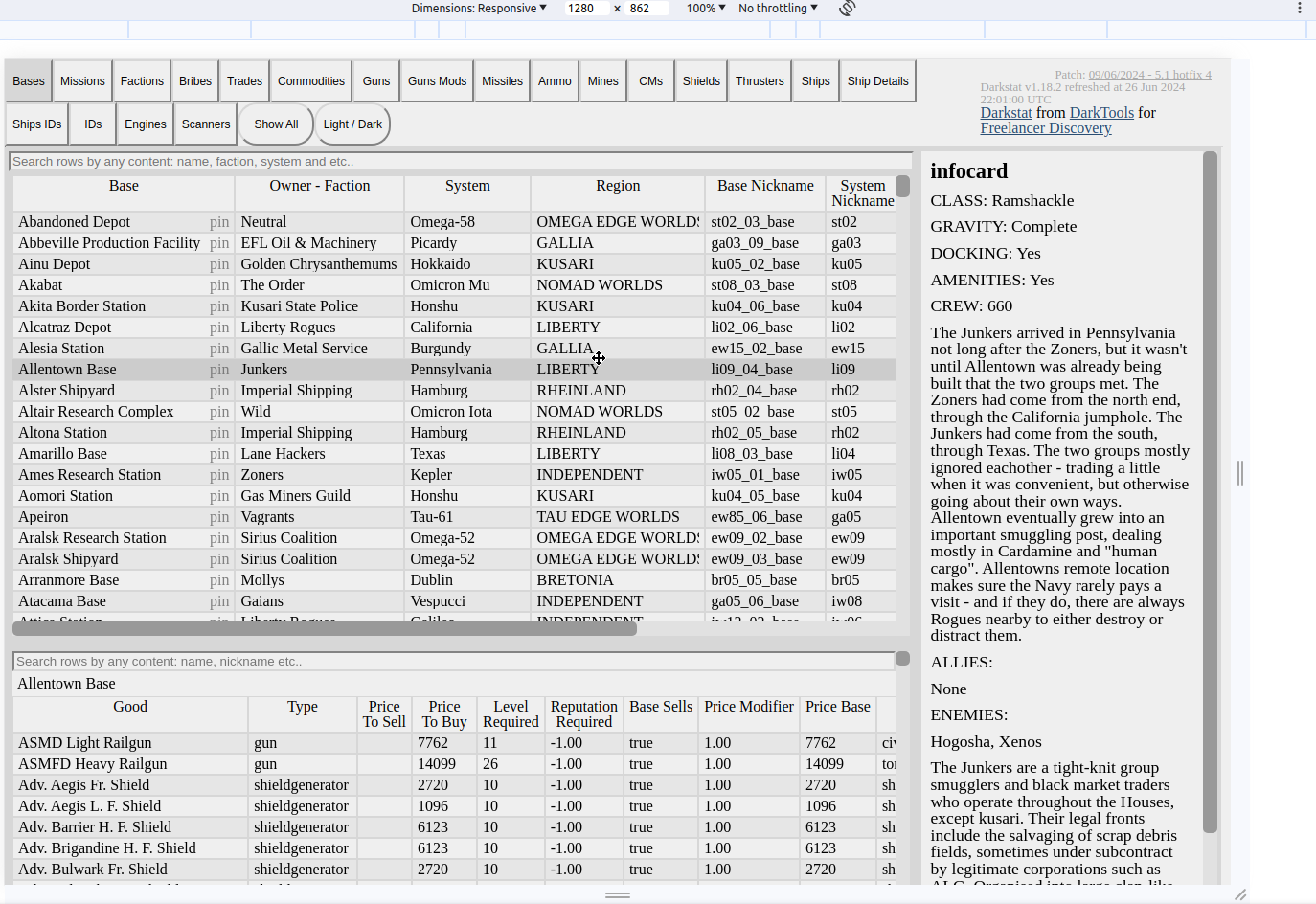Select the Adv. Brigandine H. F. Shield row
The image size is (1316, 904).
coord(454,848)
